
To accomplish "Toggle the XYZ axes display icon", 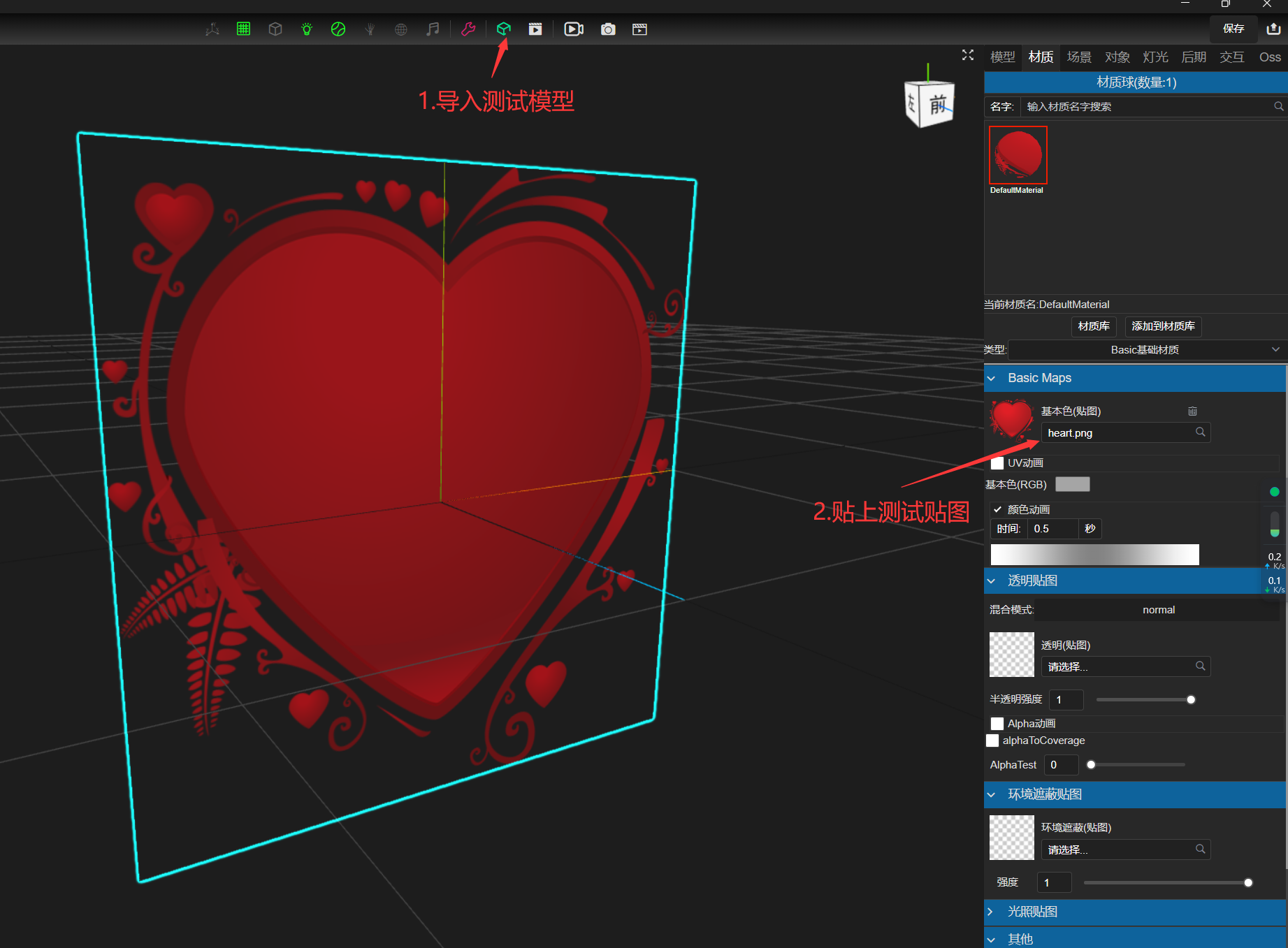I will [212, 29].
